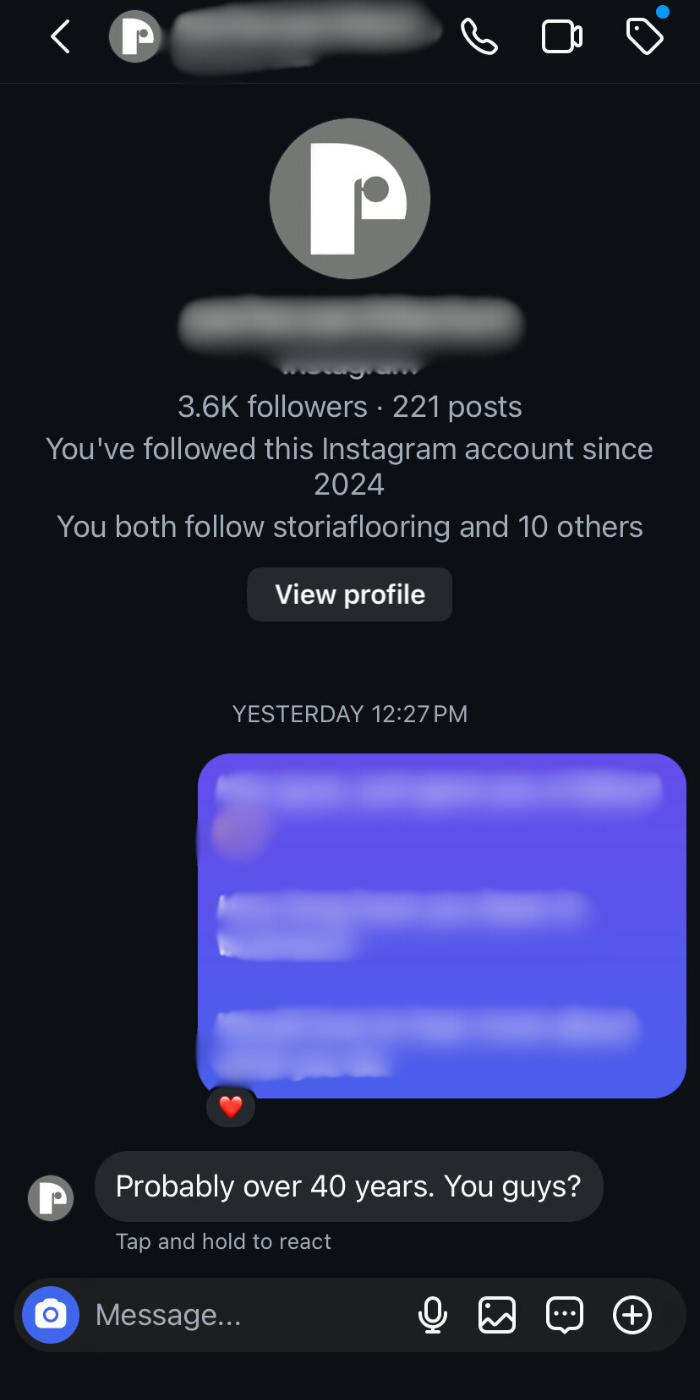Start a video call
This screenshot has width=700, height=1400.
[562, 37]
